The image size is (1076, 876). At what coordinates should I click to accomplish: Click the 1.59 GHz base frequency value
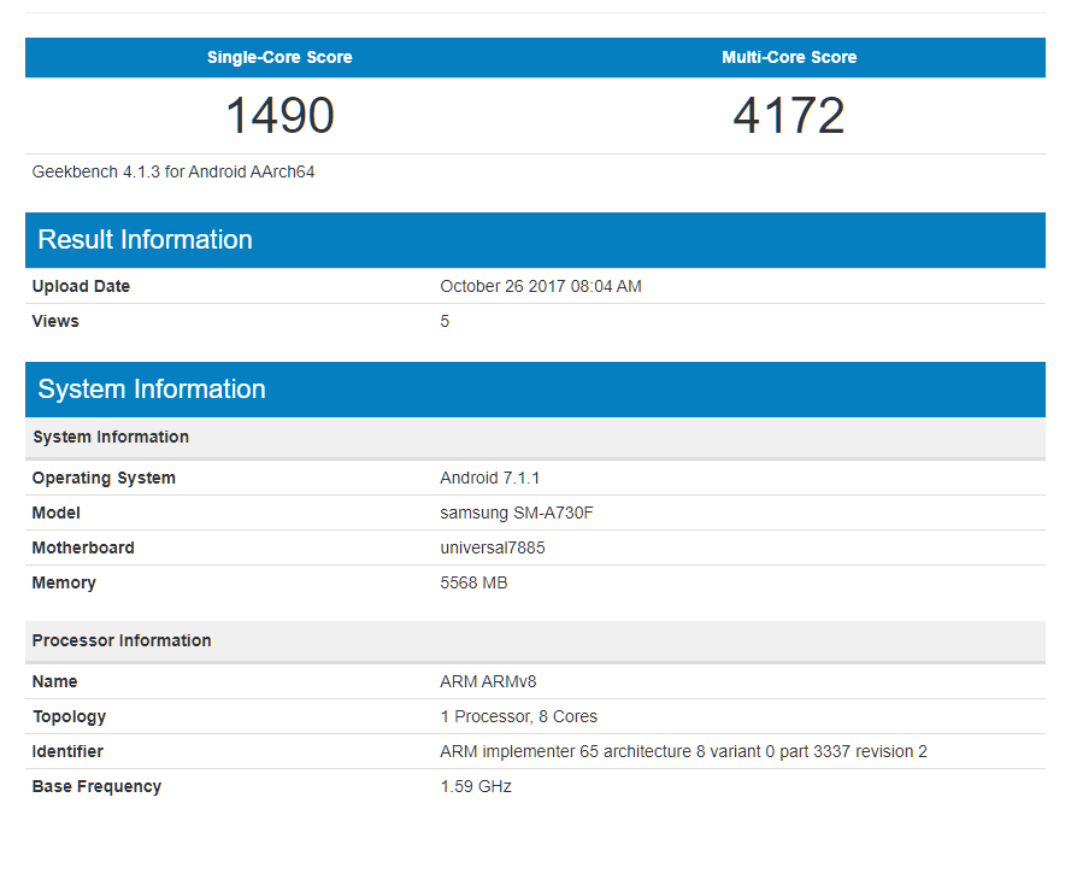(475, 787)
